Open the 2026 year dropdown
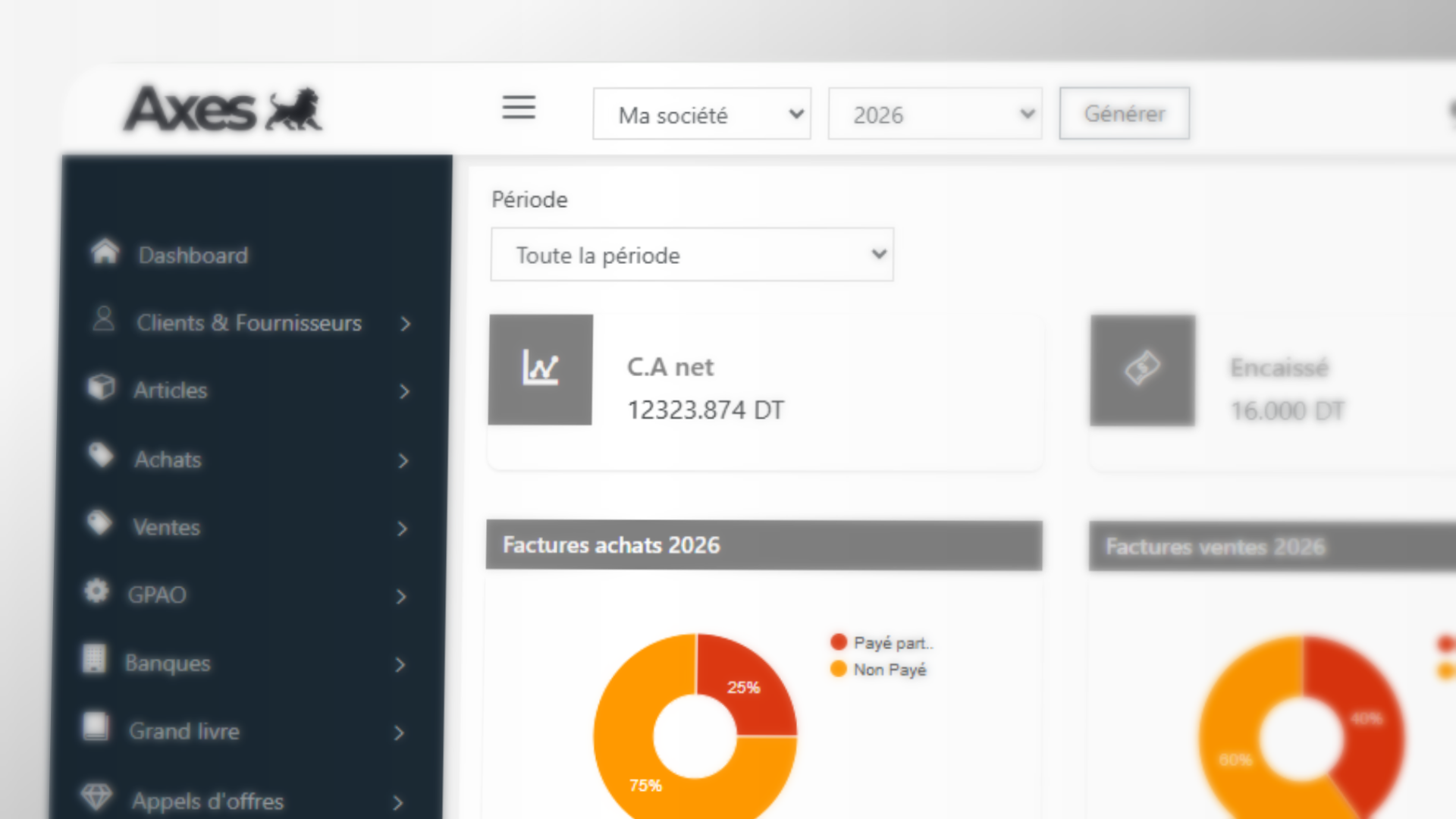The image size is (1456, 819). [935, 114]
